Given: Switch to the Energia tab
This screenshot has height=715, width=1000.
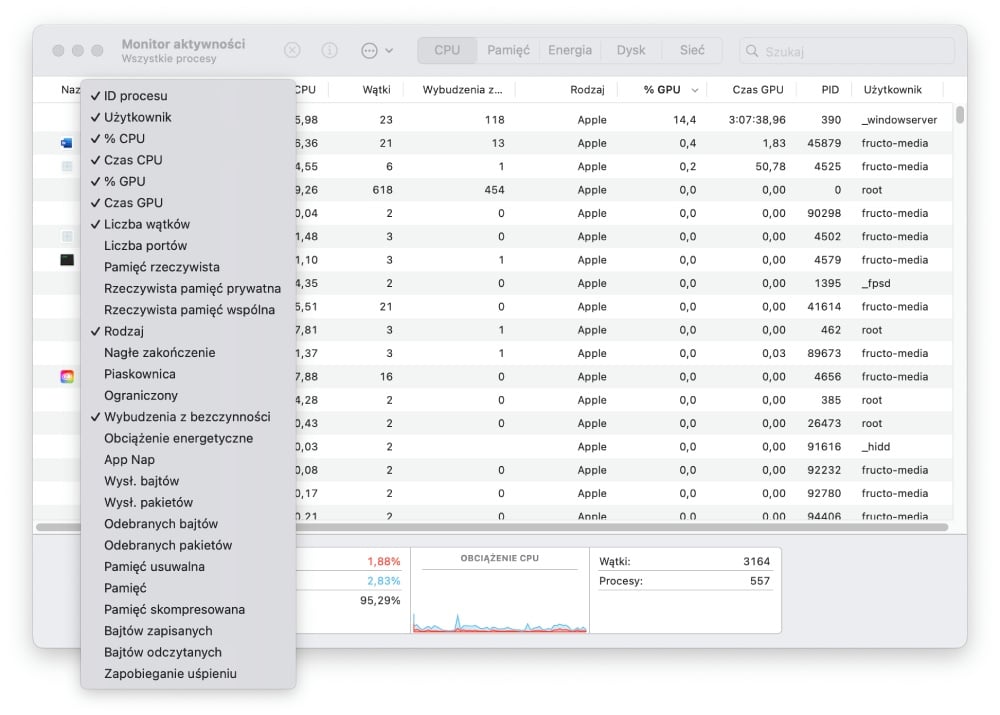Looking at the screenshot, I should click(x=570, y=50).
